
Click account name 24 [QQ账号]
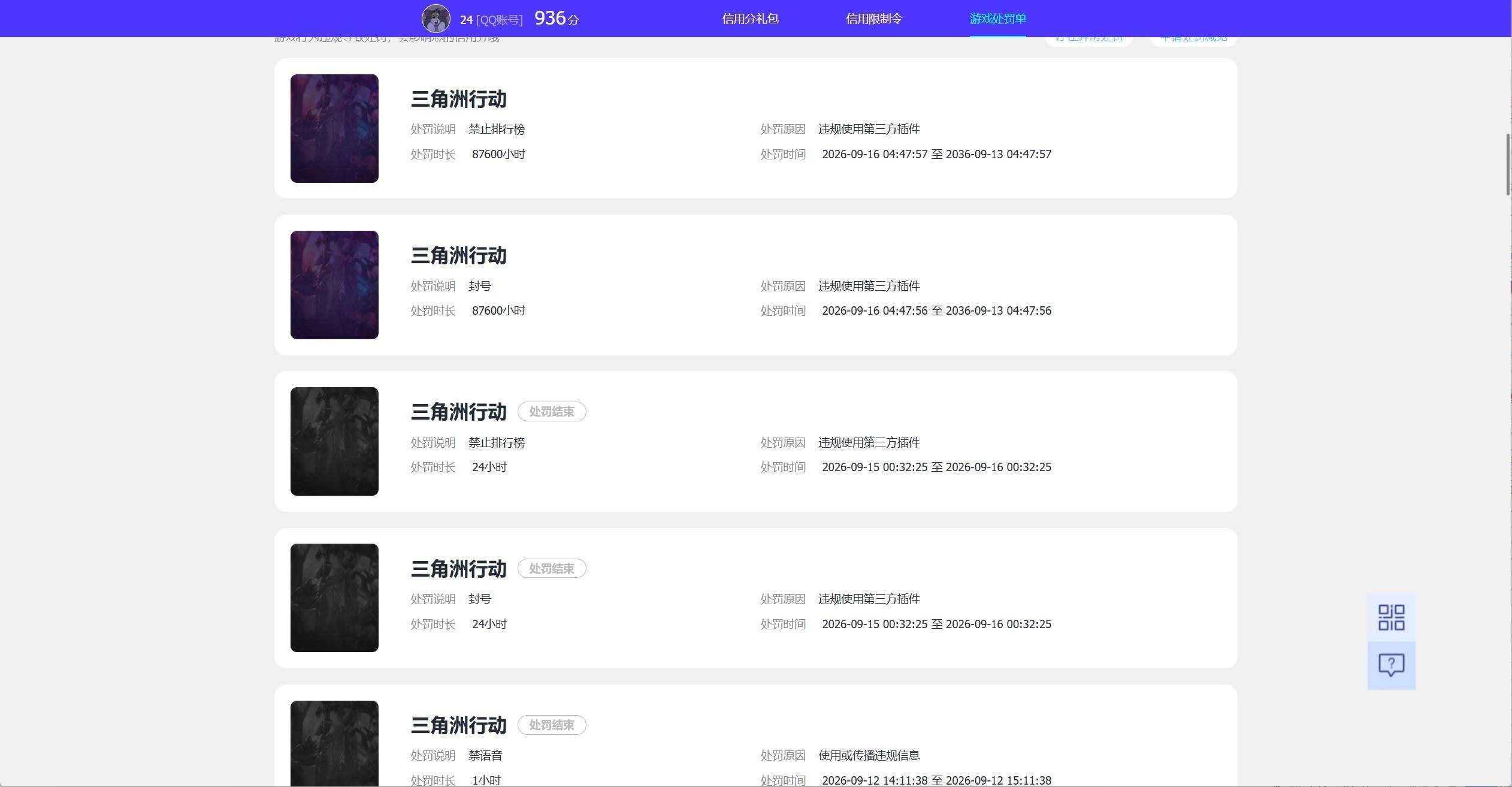click(491, 20)
